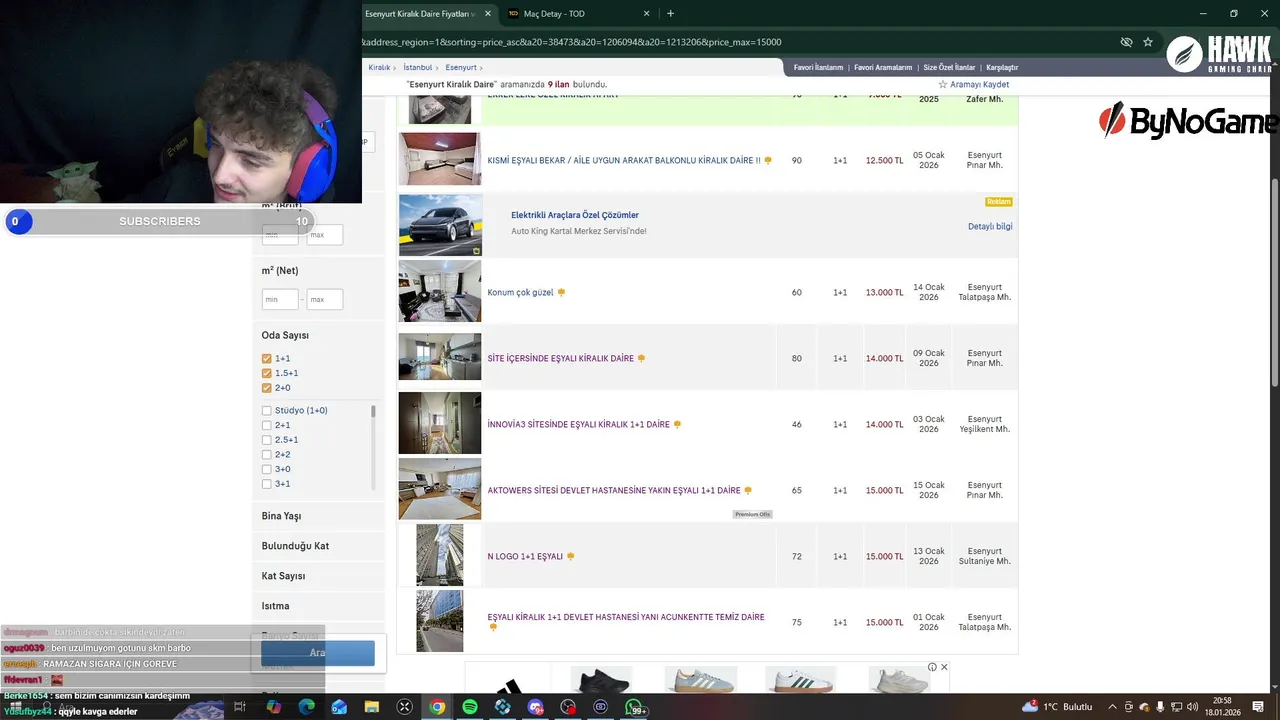
Task: Open the ad info icon on the shoe banner
Action: [932, 667]
